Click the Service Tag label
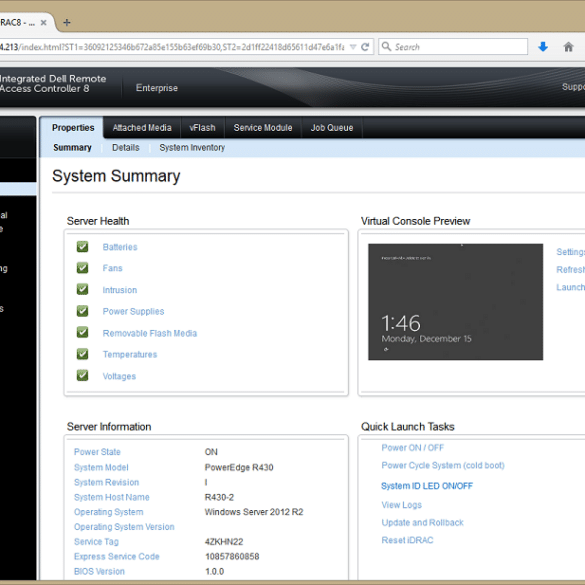This screenshot has height=585, width=585. click(96, 542)
